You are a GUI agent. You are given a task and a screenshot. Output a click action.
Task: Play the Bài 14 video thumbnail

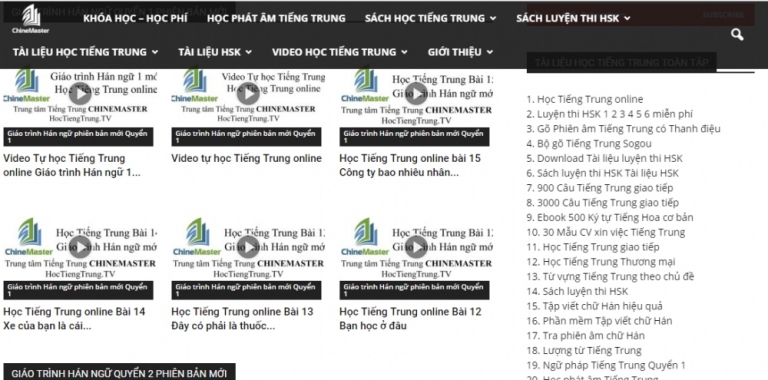tap(80, 247)
